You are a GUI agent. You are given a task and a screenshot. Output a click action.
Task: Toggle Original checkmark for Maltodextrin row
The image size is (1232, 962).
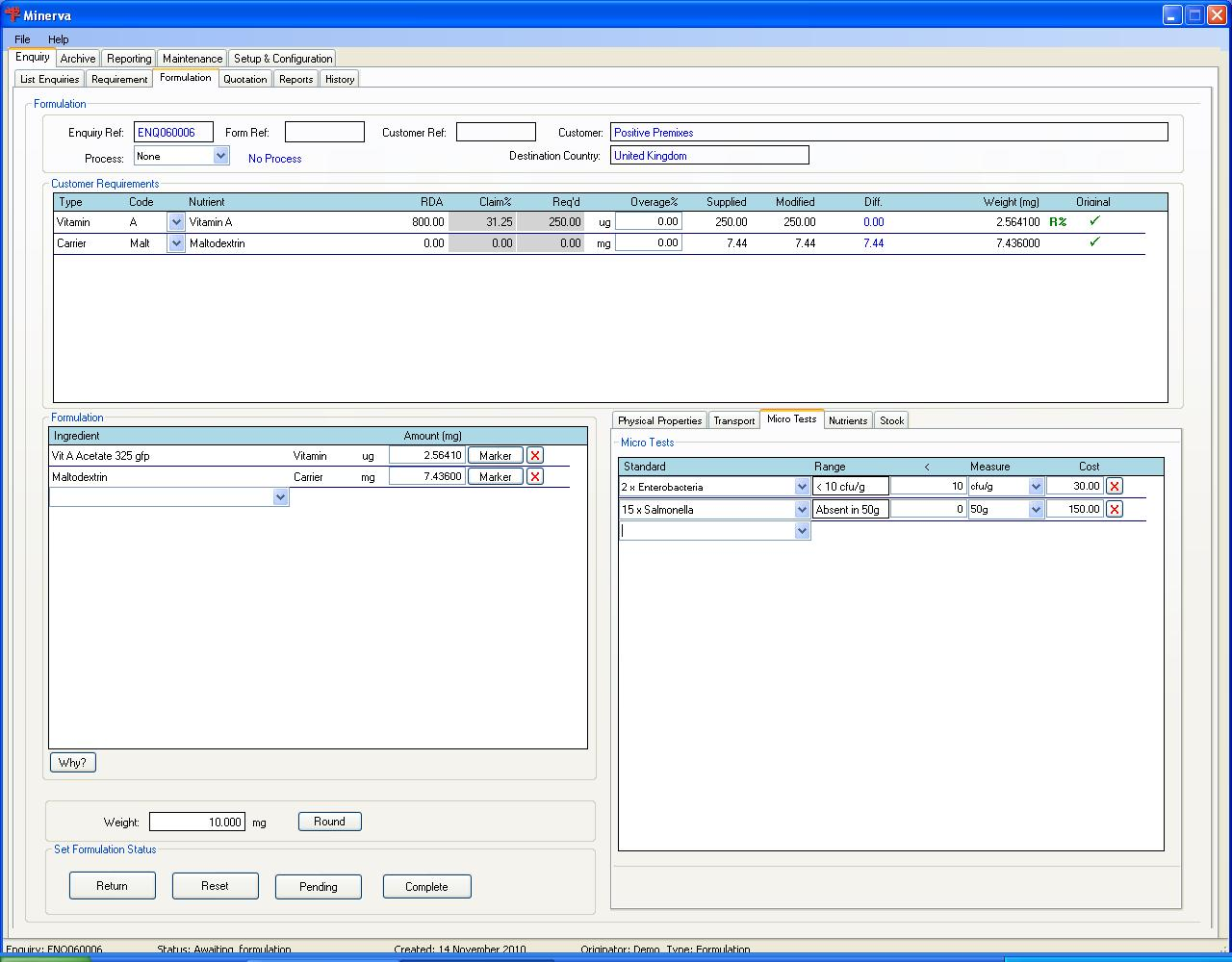[x=1094, y=242]
